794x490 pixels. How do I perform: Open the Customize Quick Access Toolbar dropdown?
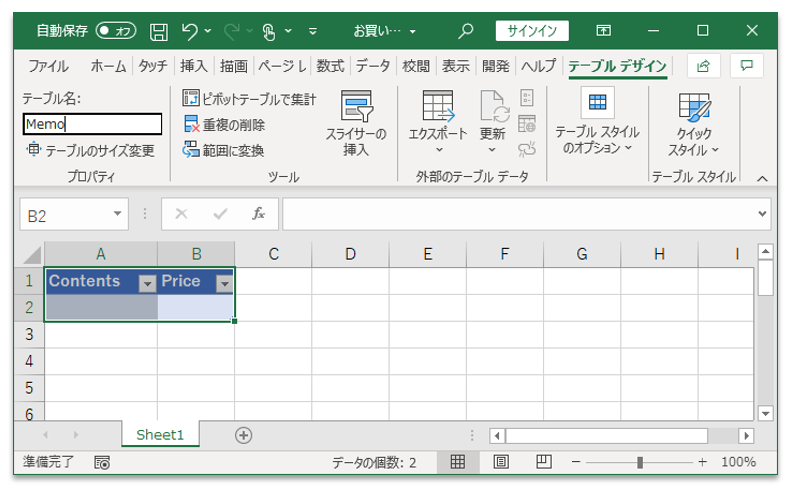(313, 31)
